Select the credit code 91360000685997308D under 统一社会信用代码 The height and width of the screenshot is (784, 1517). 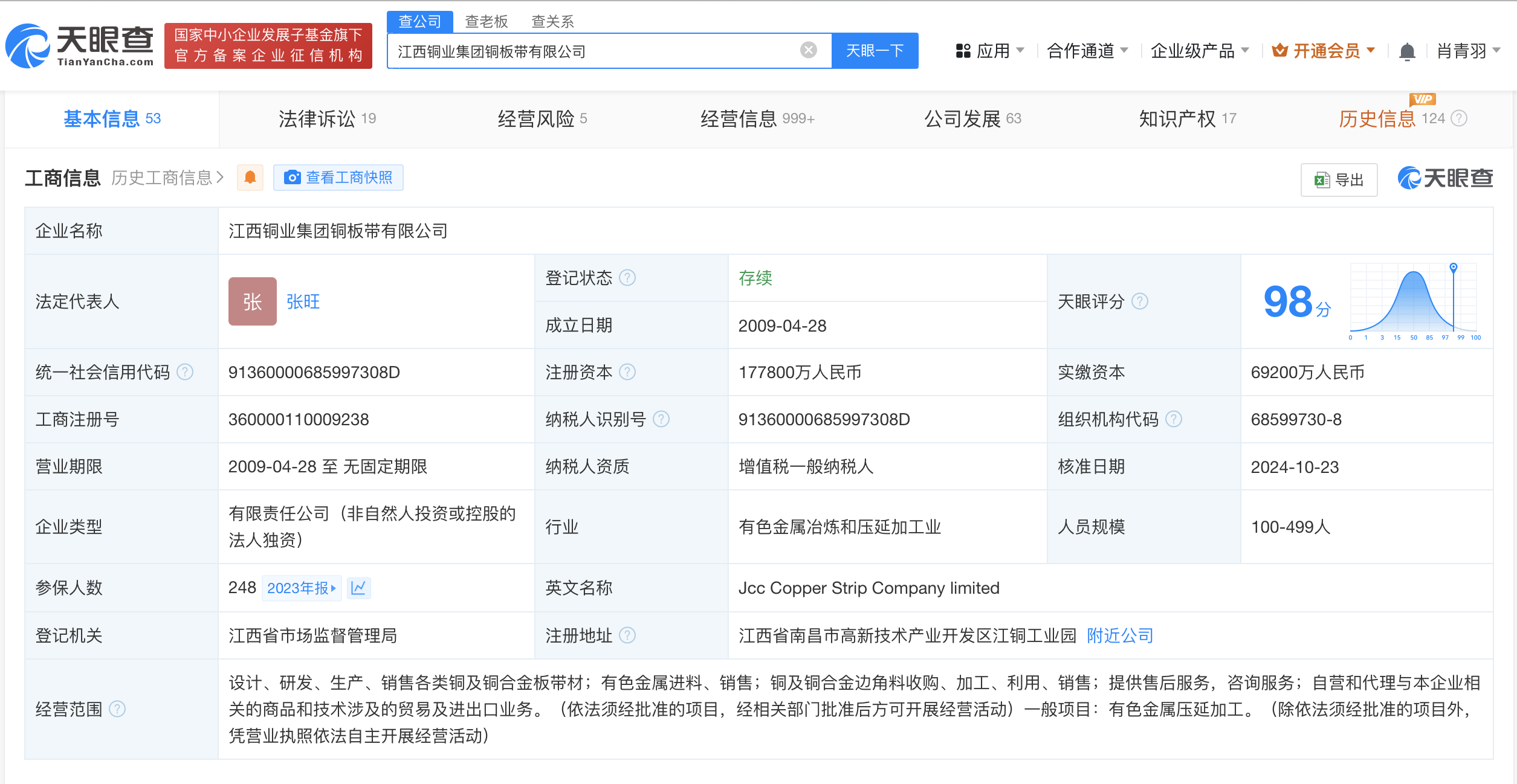pyautogui.click(x=314, y=372)
